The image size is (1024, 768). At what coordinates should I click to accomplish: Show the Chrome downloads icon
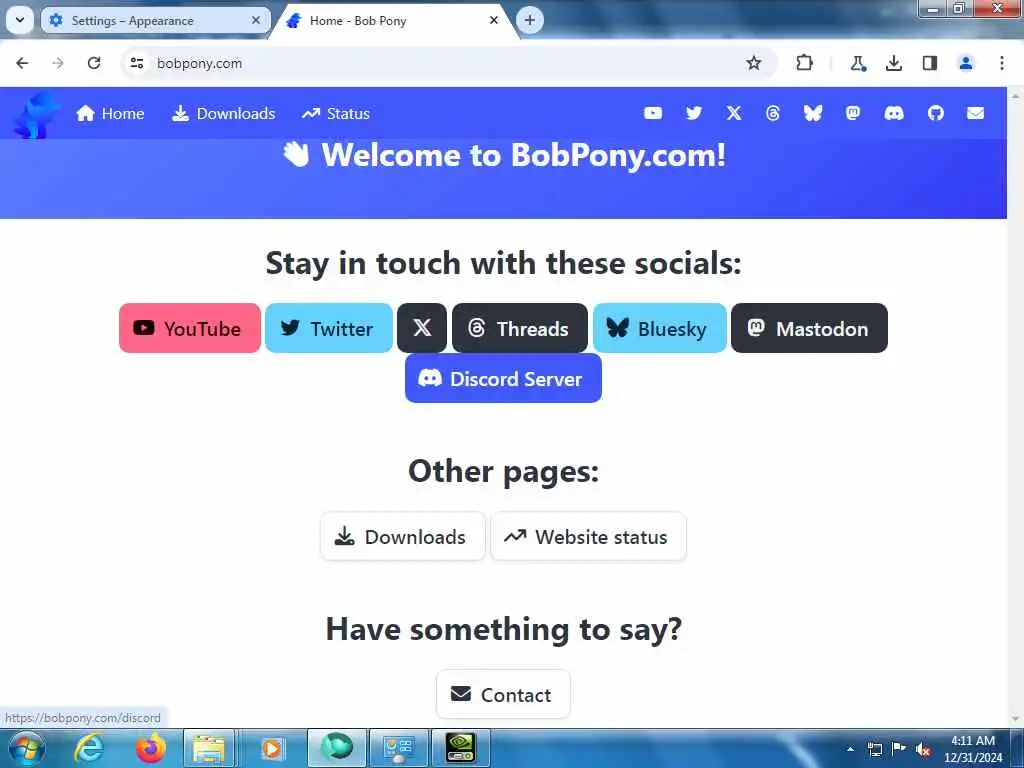click(893, 63)
